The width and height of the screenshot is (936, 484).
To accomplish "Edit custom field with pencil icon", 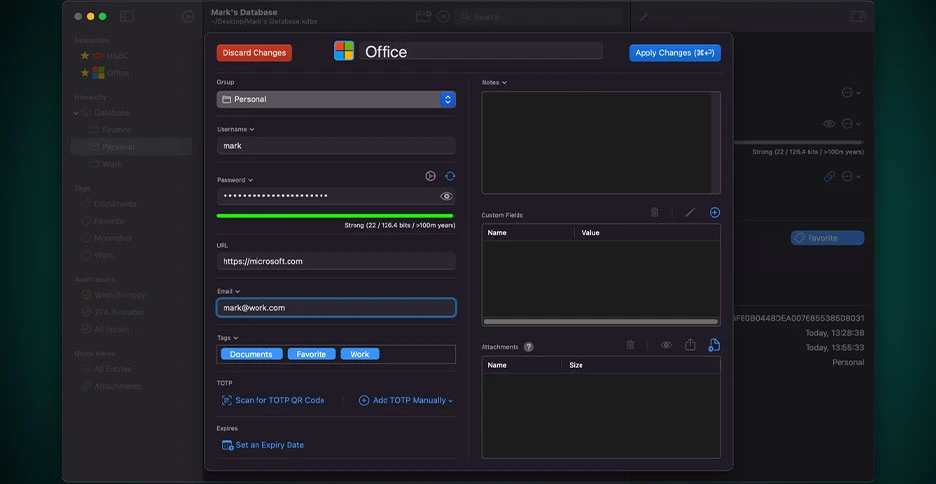I will 690,212.
